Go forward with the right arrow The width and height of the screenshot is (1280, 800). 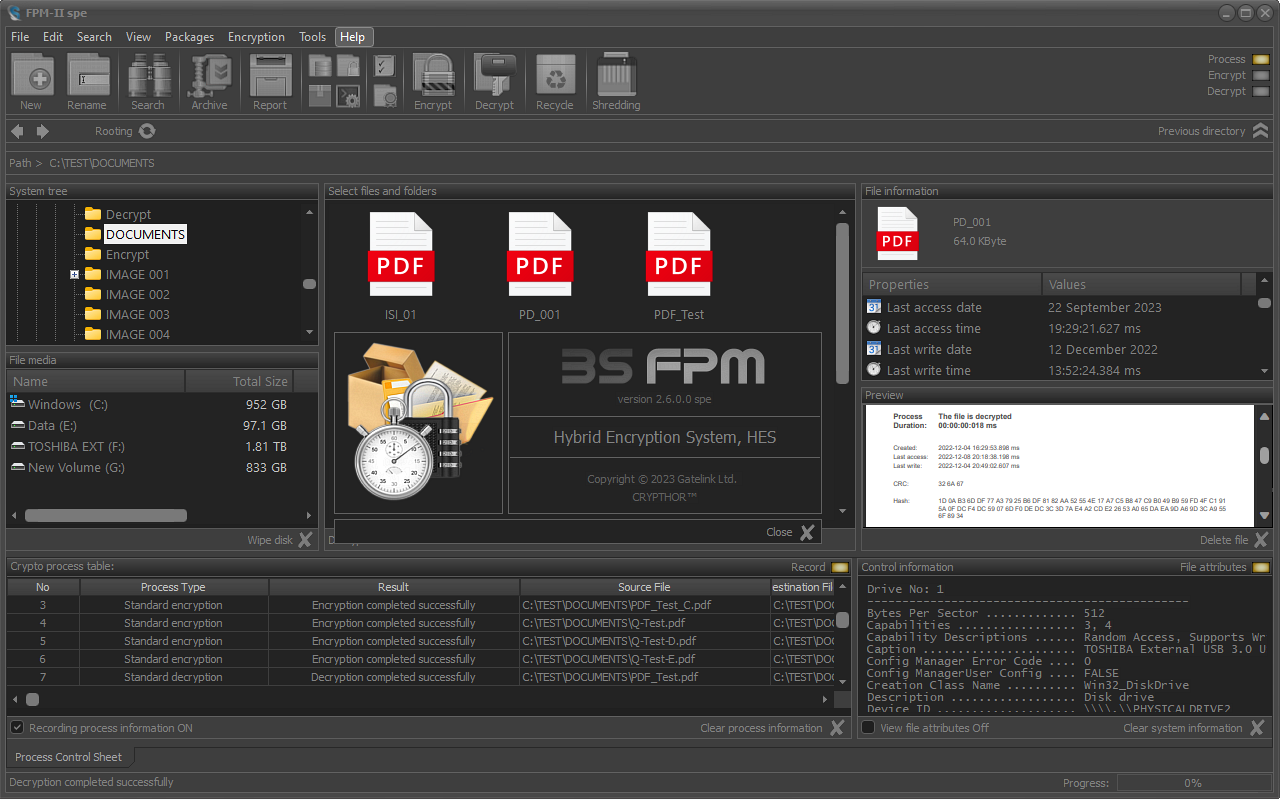[x=43, y=131]
